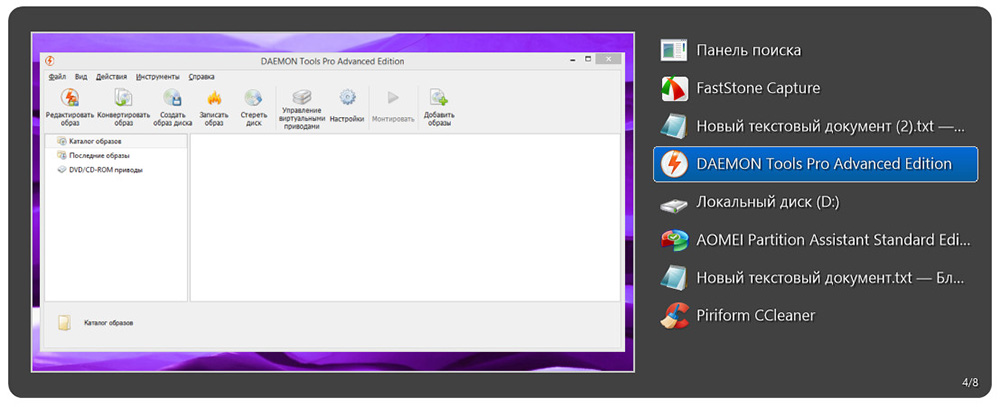Image resolution: width=1000 pixels, height=407 pixels.
Task: Click the Добавить образы icon
Action: [438, 98]
